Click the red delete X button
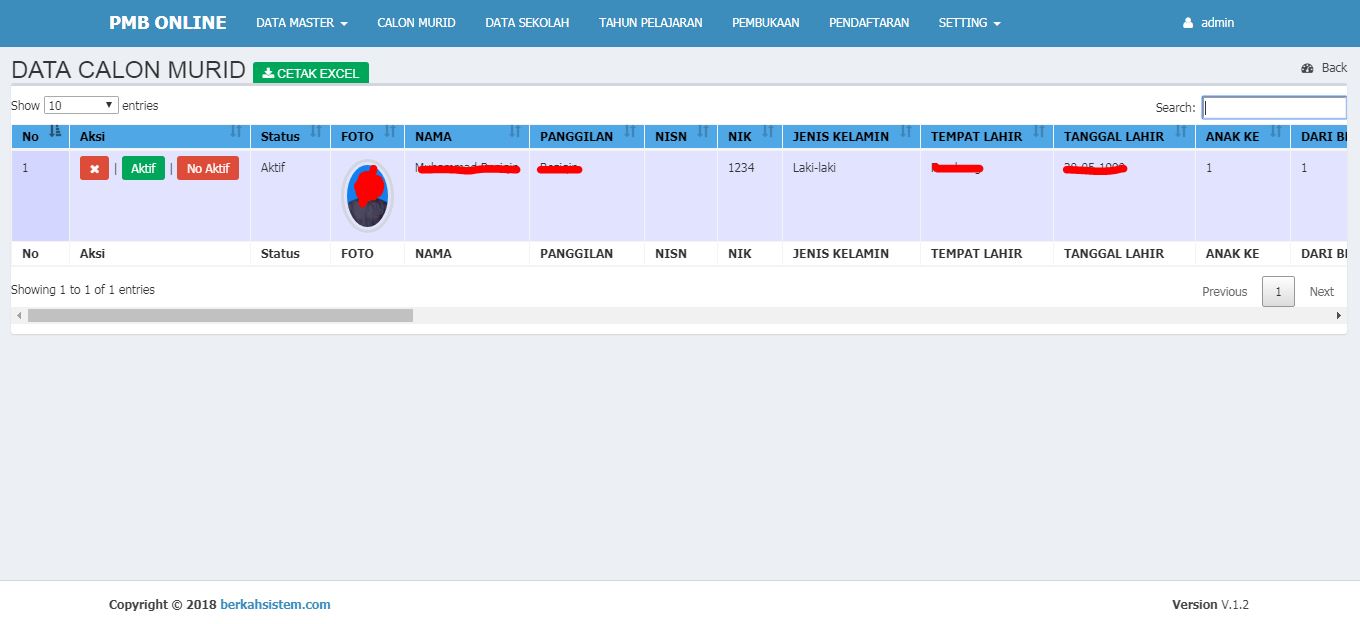 point(94,169)
